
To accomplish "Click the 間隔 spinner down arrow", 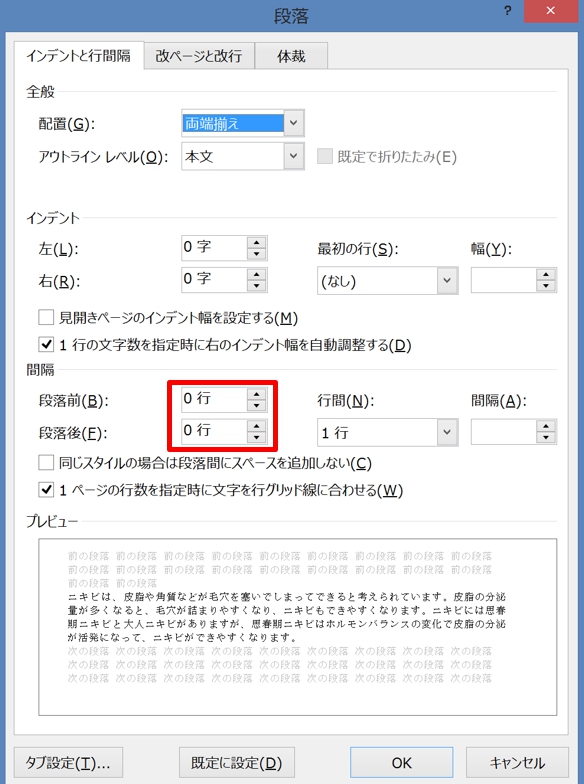I will point(546,438).
